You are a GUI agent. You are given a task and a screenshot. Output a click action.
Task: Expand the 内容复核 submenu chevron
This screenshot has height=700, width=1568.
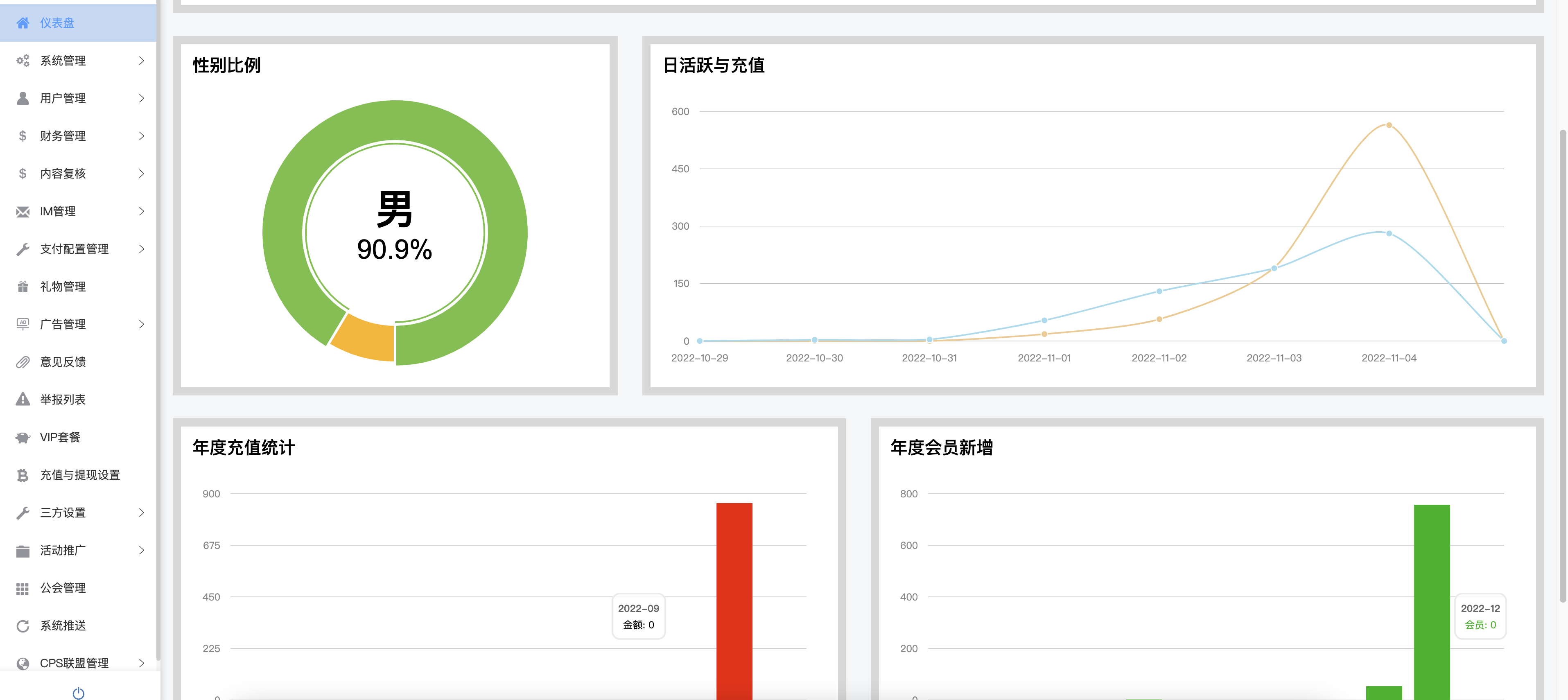(141, 174)
